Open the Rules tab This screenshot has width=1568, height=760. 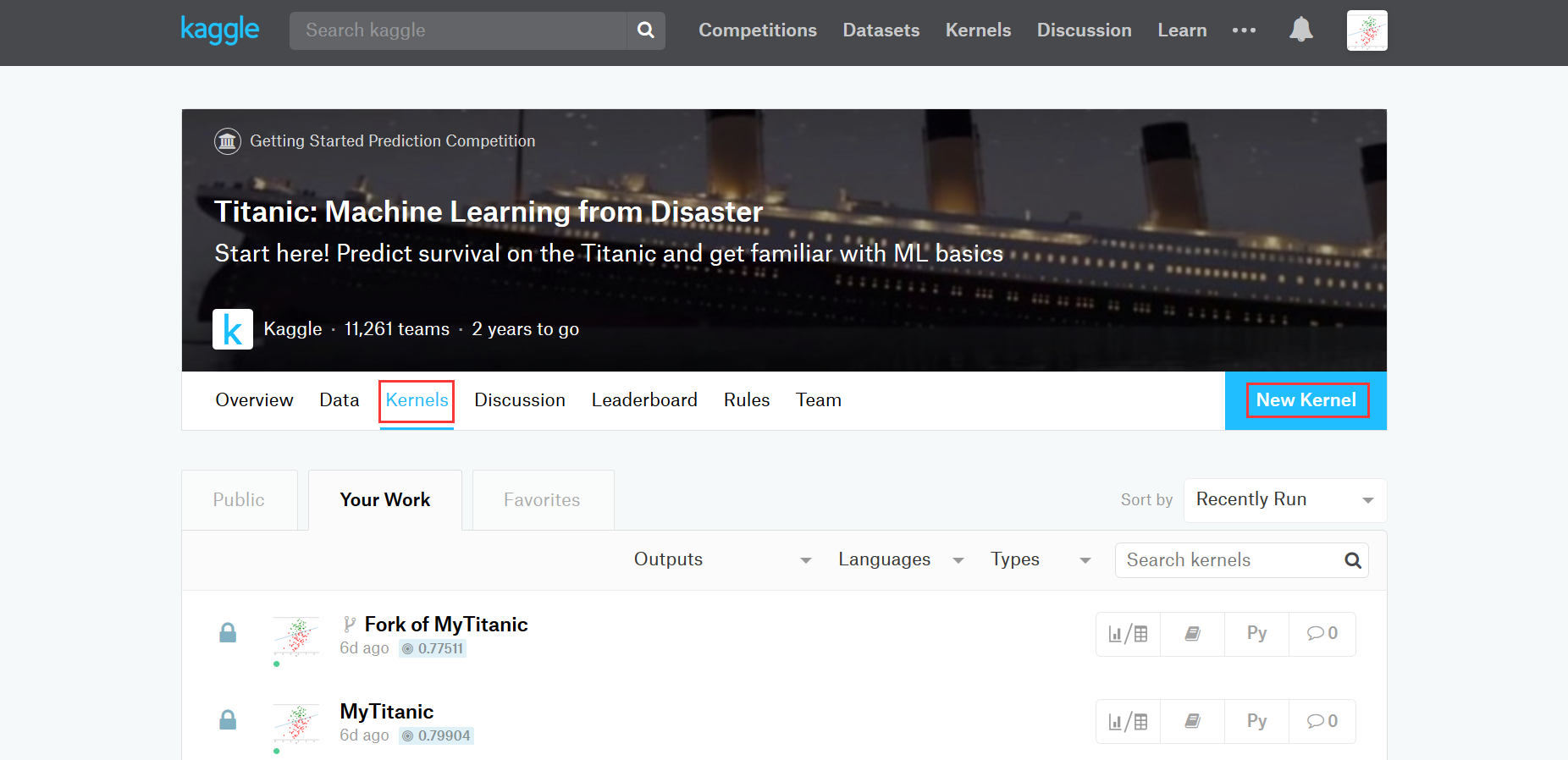pos(747,400)
